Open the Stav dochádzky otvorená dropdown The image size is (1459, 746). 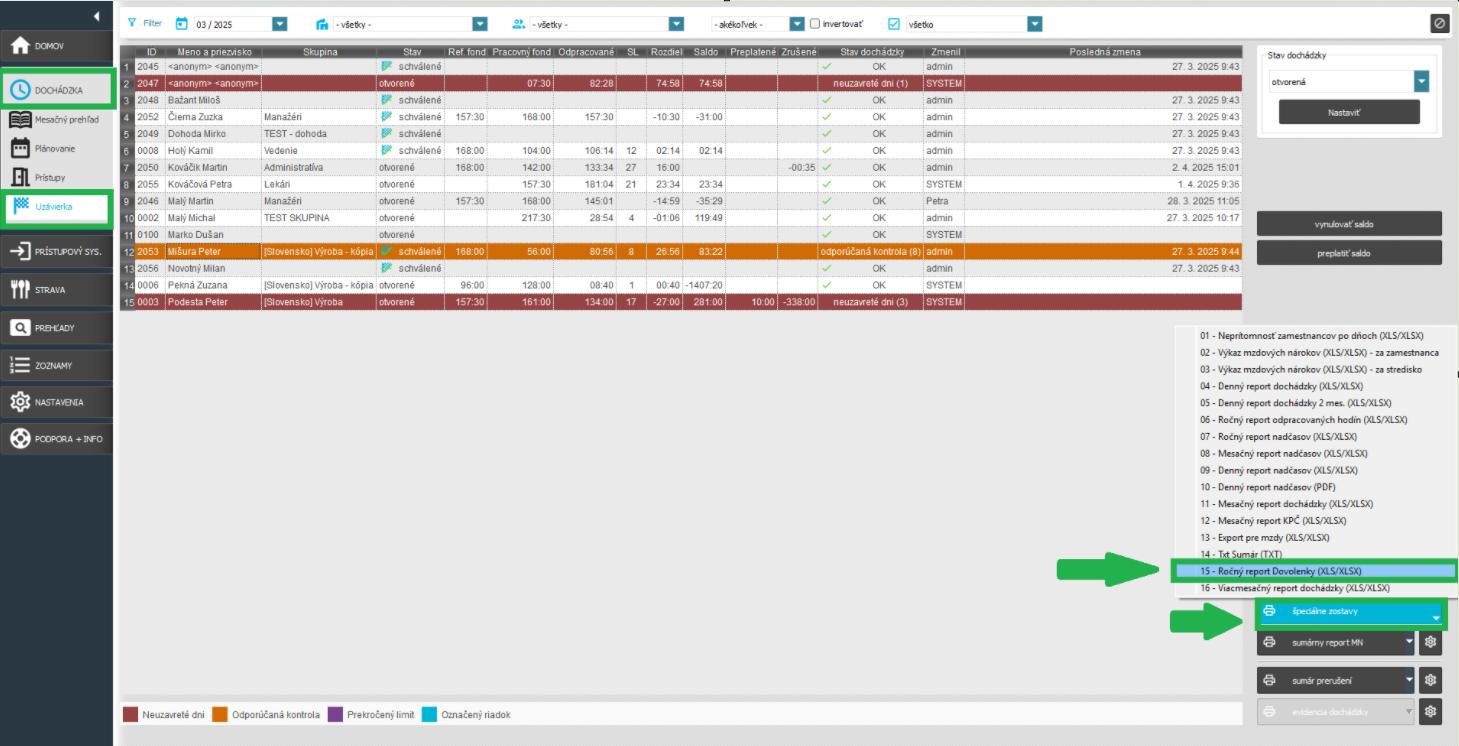coord(1421,82)
